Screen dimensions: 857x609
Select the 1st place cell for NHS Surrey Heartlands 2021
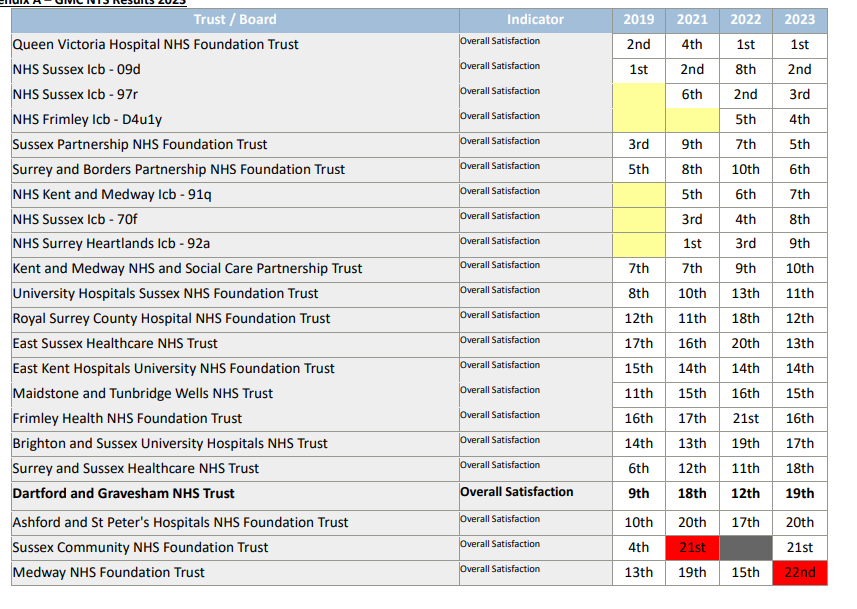[692, 243]
